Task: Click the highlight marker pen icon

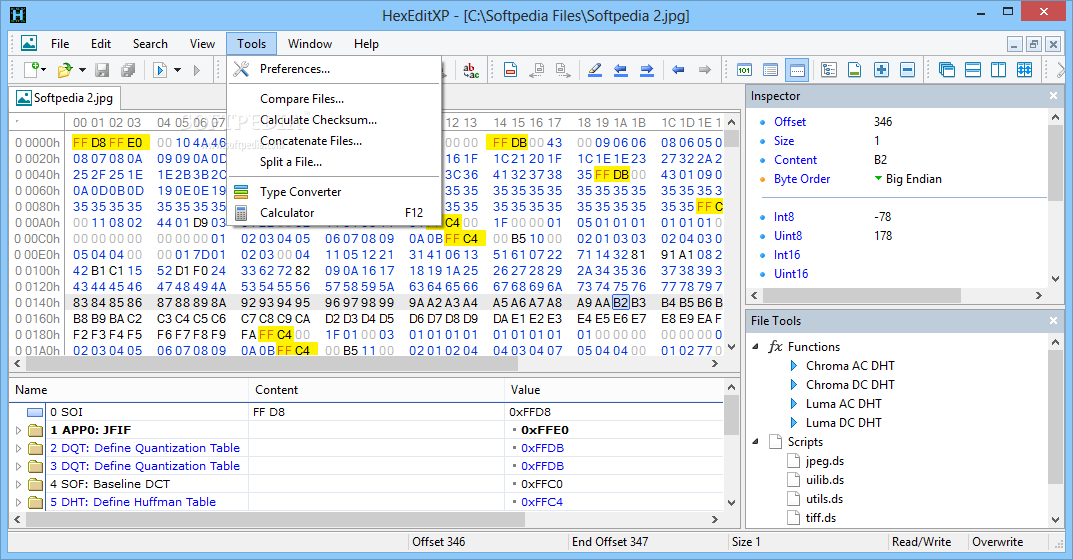Action: (x=595, y=69)
